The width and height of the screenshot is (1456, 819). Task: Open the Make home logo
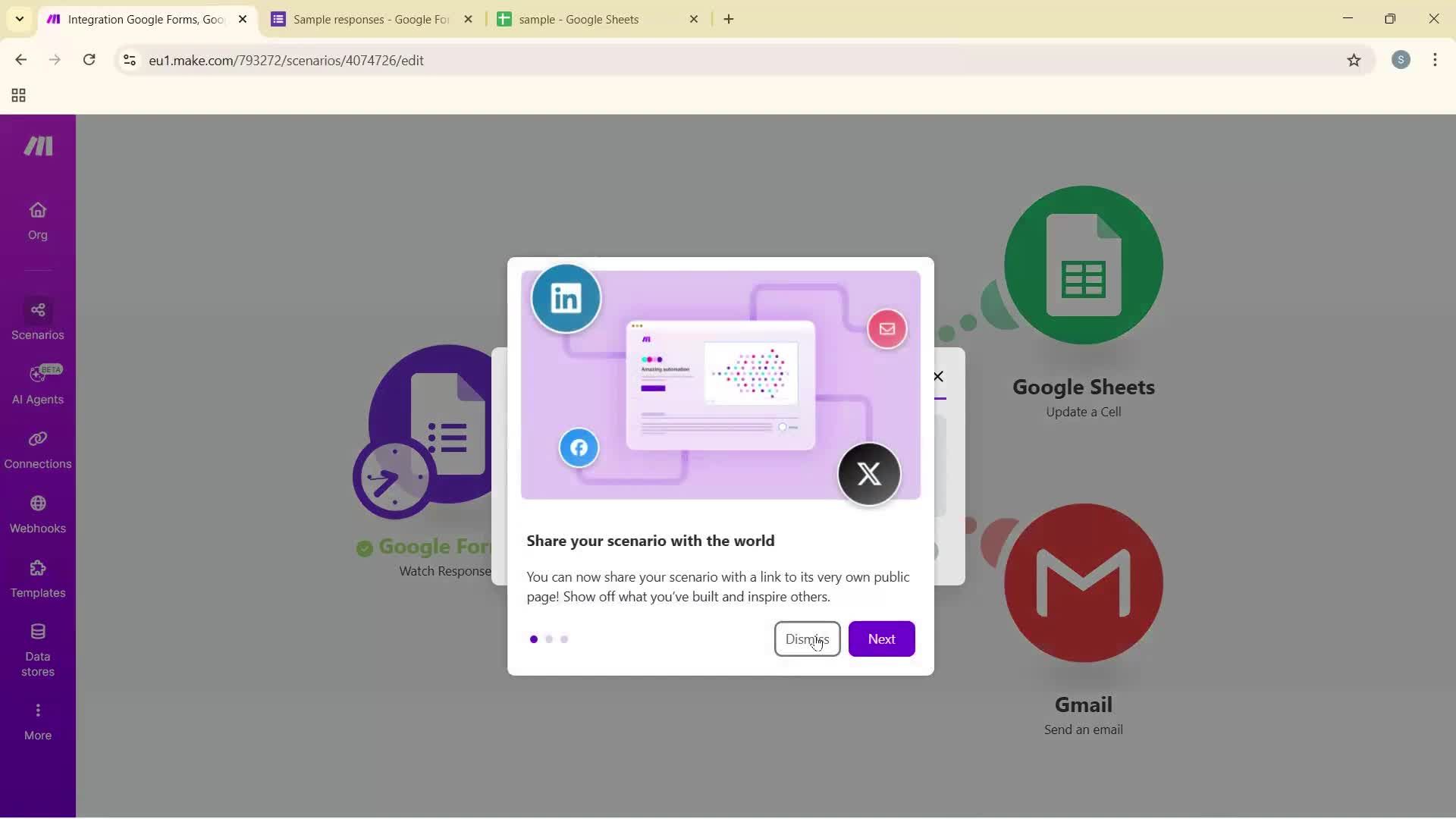37,146
